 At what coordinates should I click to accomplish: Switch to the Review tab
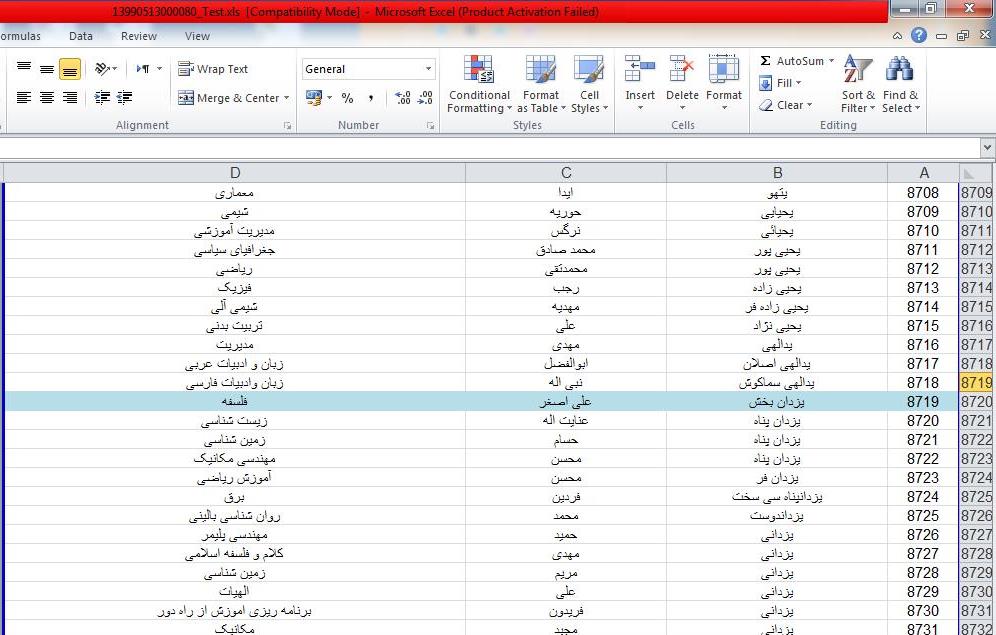[138, 35]
